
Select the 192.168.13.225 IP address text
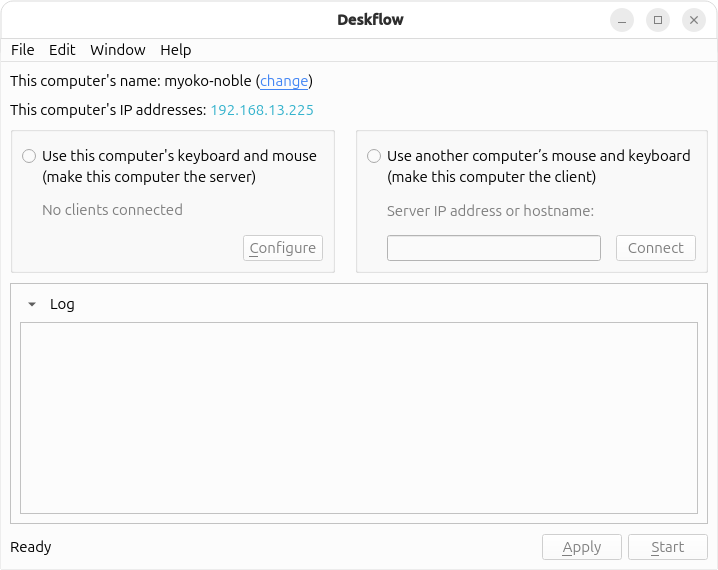tap(262, 110)
